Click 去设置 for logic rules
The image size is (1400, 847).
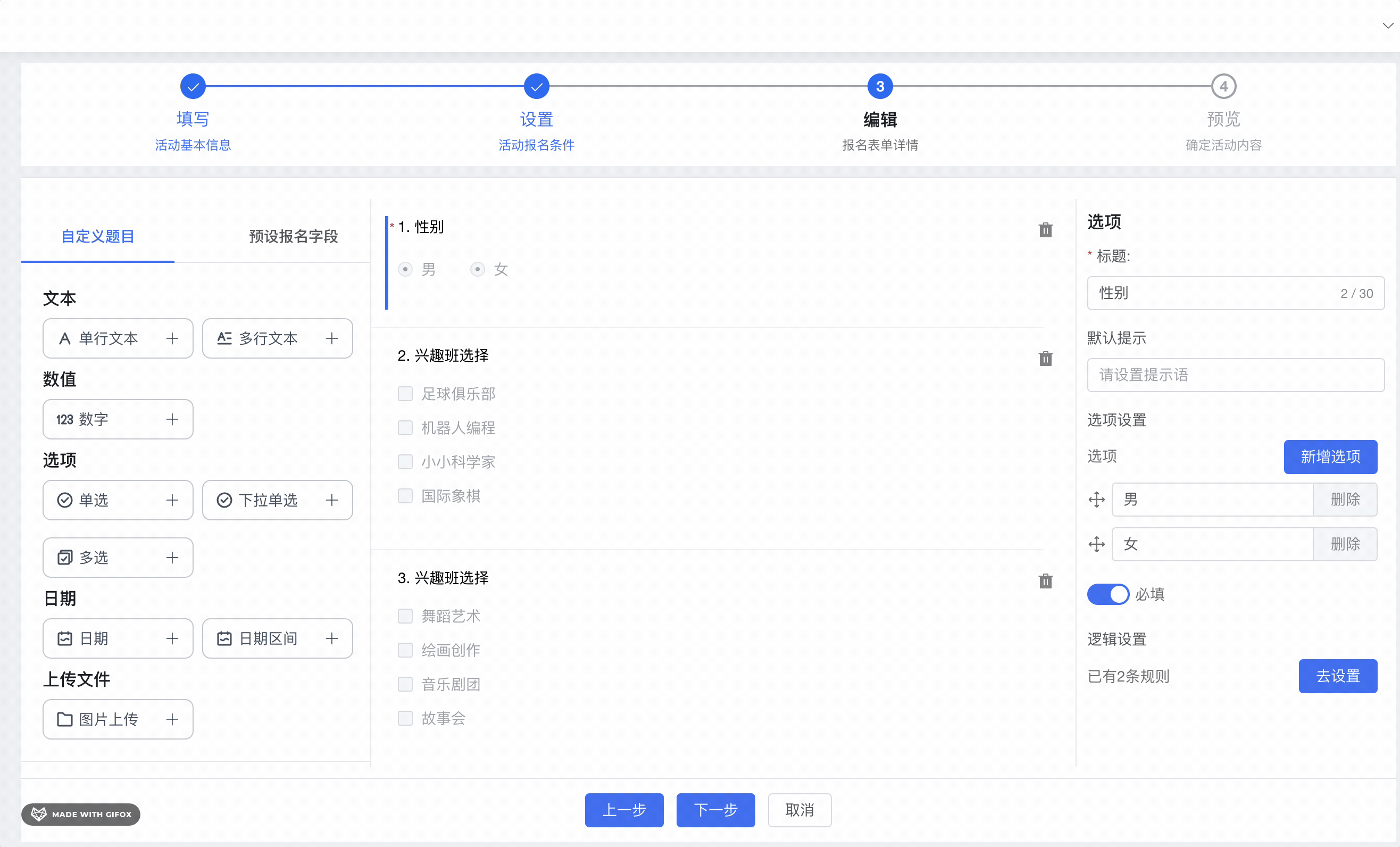point(1337,676)
